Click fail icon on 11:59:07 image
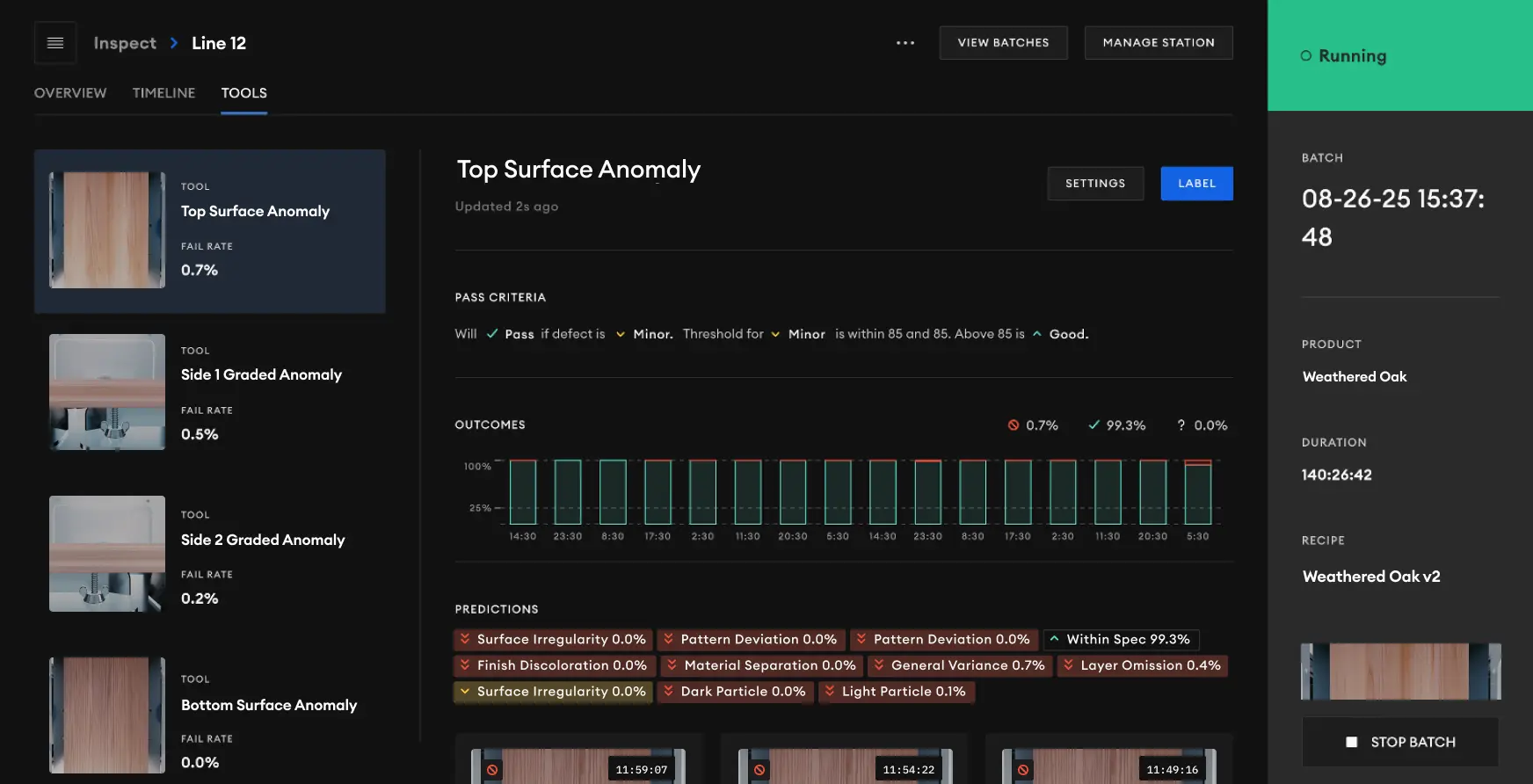Viewport: 1533px width, 784px height. point(492,770)
